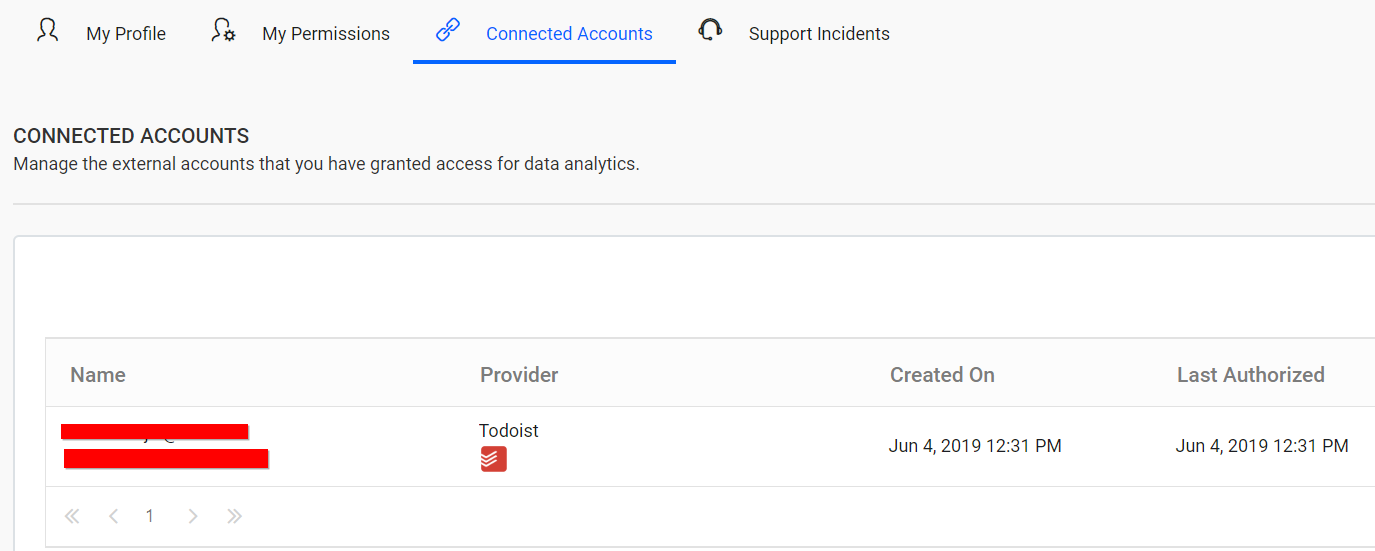Select page number 1 in pagination
The height and width of the screenshot is (551, 1375).
click(150, 516)
